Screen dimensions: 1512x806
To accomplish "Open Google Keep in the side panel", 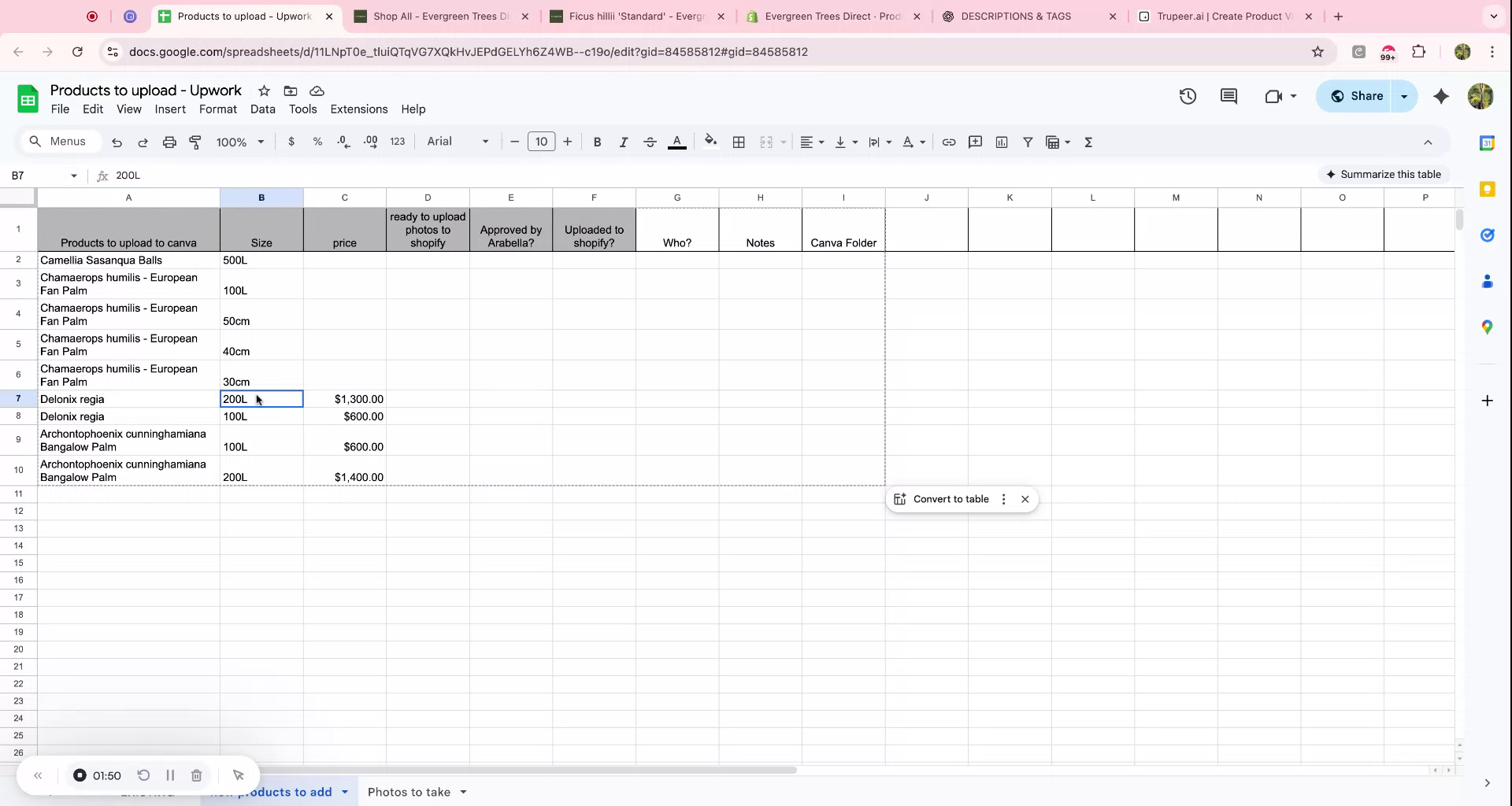I will [1488, 189].
